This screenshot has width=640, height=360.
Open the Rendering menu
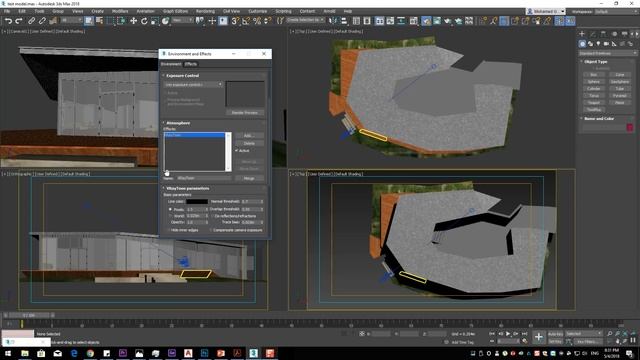pos(205,11)
